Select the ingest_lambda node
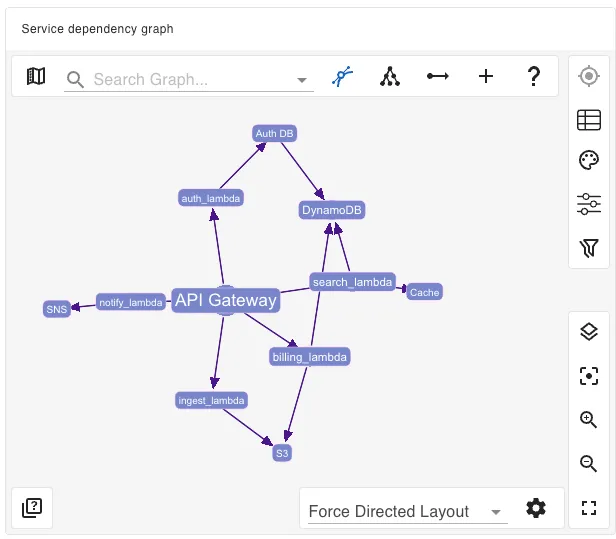The height and width of the screenshot is (539, 616). point(211,400)
